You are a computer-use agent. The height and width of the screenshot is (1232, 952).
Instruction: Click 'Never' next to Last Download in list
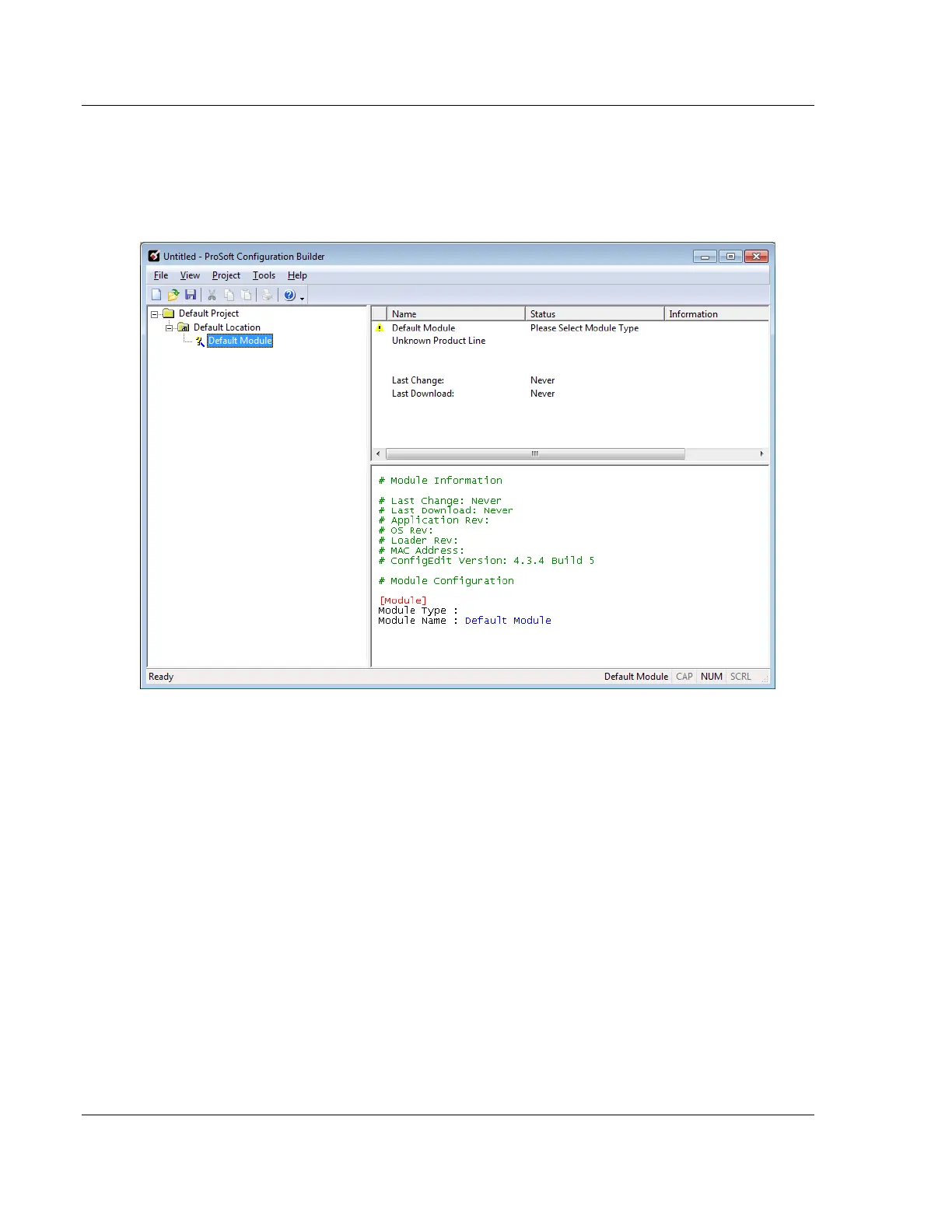click(x=542, y=394)
